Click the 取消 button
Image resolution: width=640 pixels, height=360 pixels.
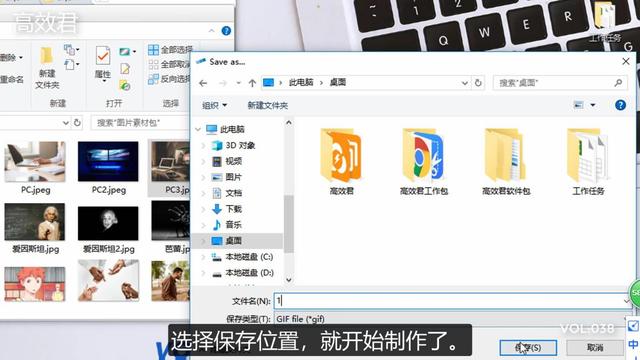(595, 347)
